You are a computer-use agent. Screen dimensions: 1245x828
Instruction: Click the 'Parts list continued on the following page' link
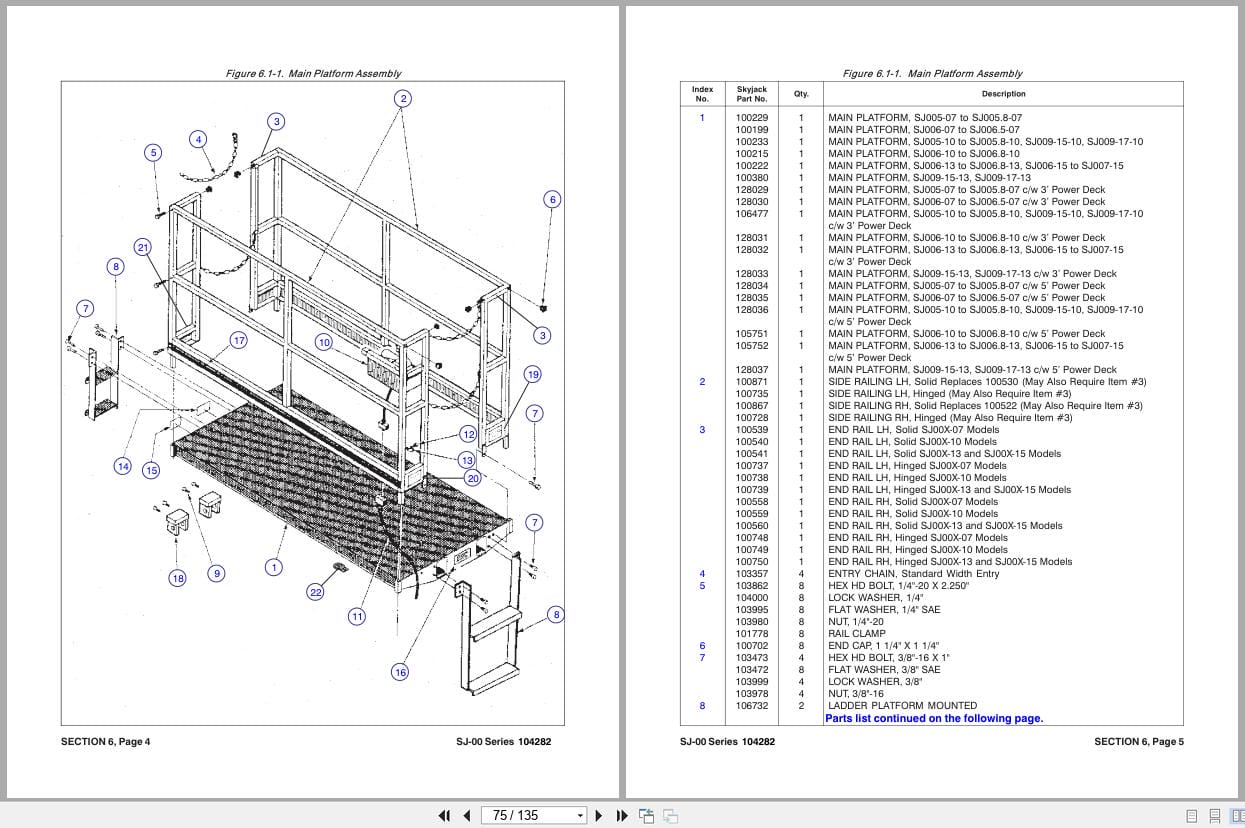pyautogui.click(x=933, y=718)
